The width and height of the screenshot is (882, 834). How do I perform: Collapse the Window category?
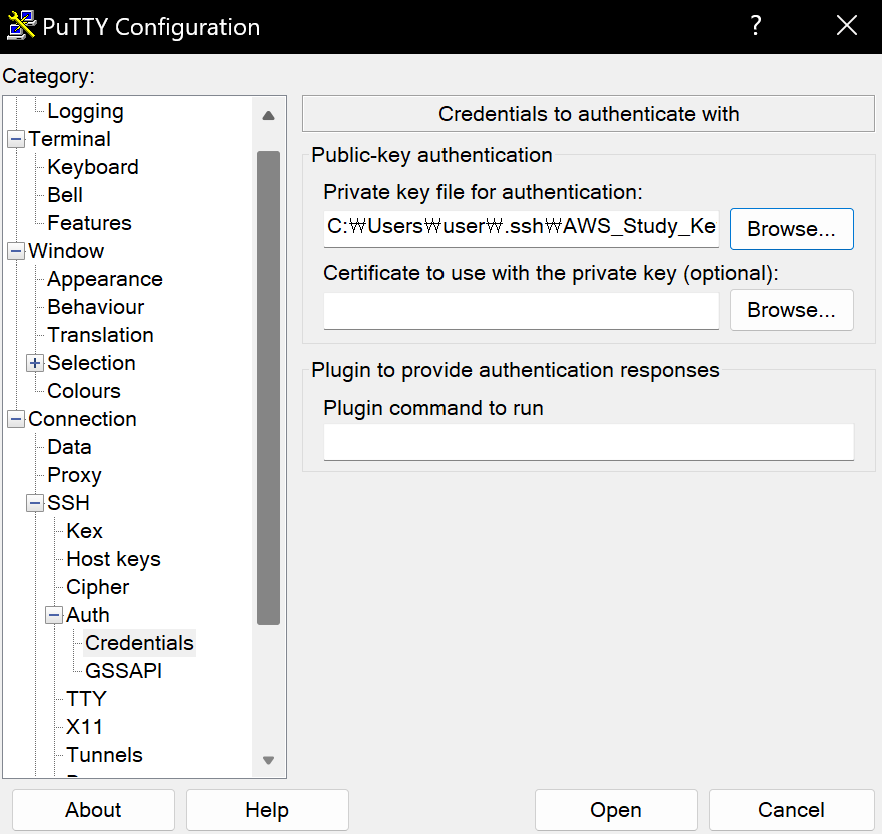(x=16, y=251)
